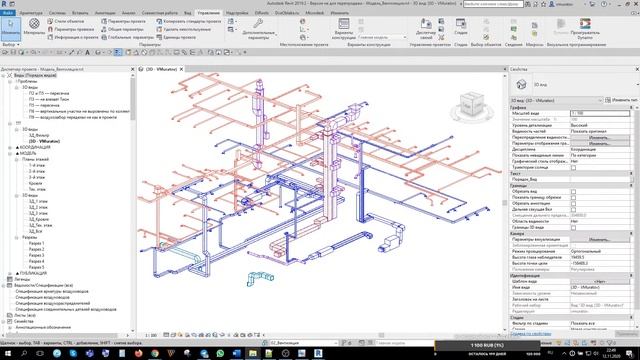Screen dimensions: 640x360
Task: Open Project Information (Информация о проекте)
Action: tap(73, 37)
